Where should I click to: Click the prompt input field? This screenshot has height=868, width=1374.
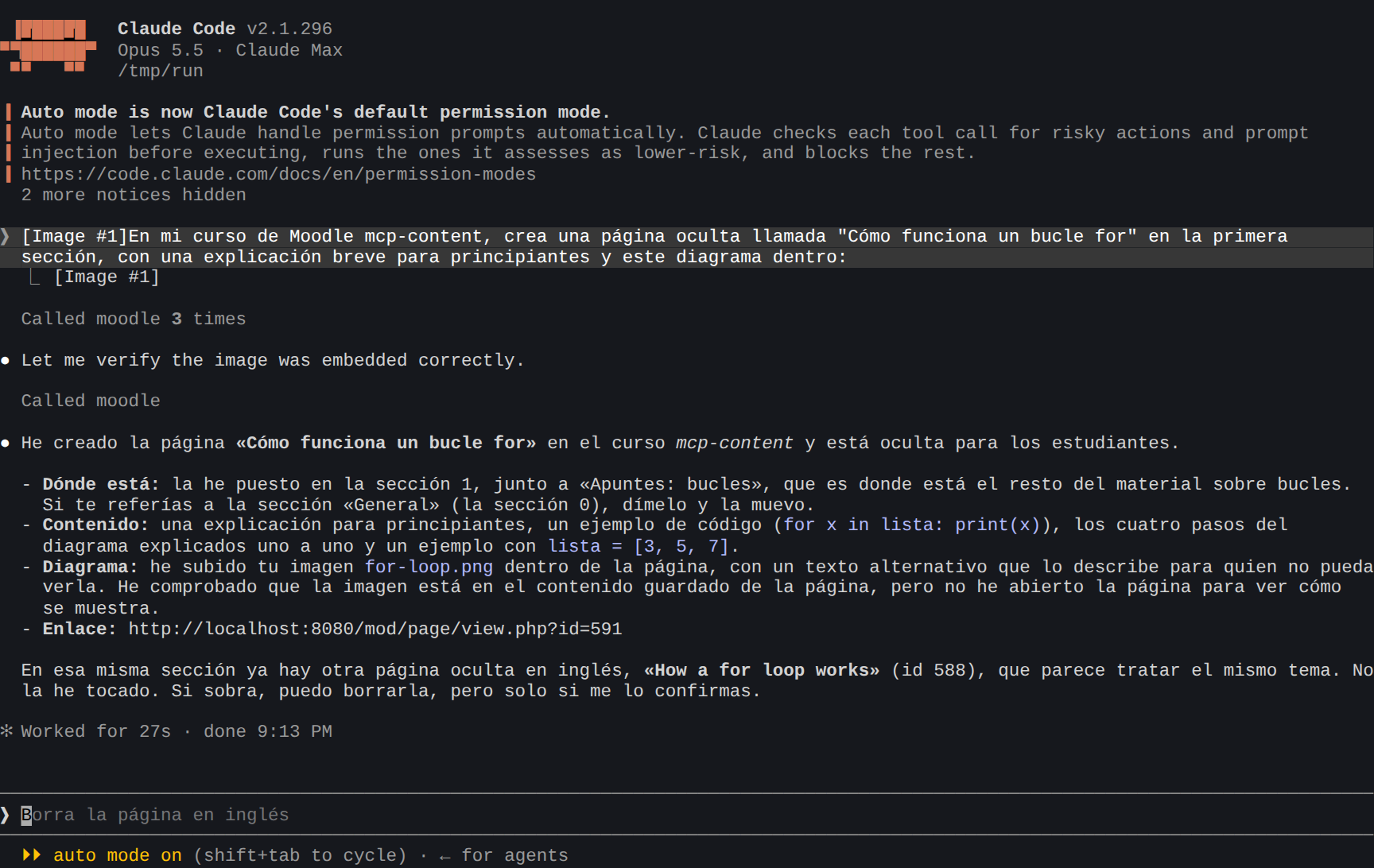(x=687, y=815)
